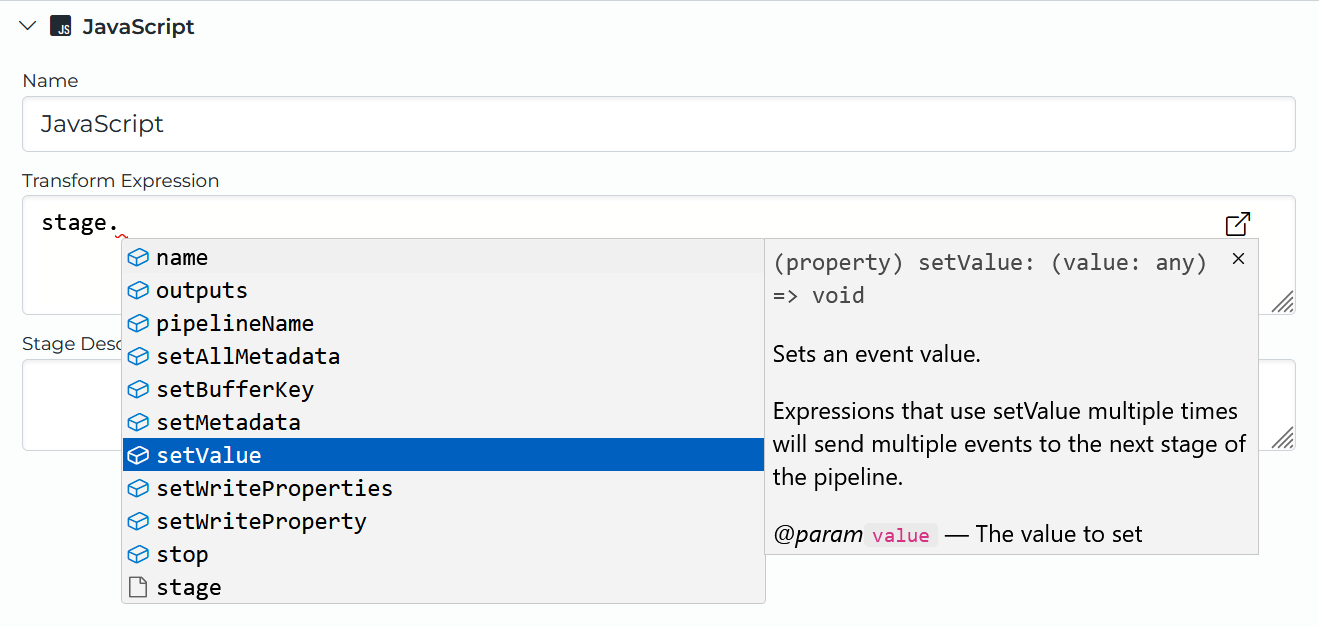Click the property icon beside pipelineName

tap(138, 323)
